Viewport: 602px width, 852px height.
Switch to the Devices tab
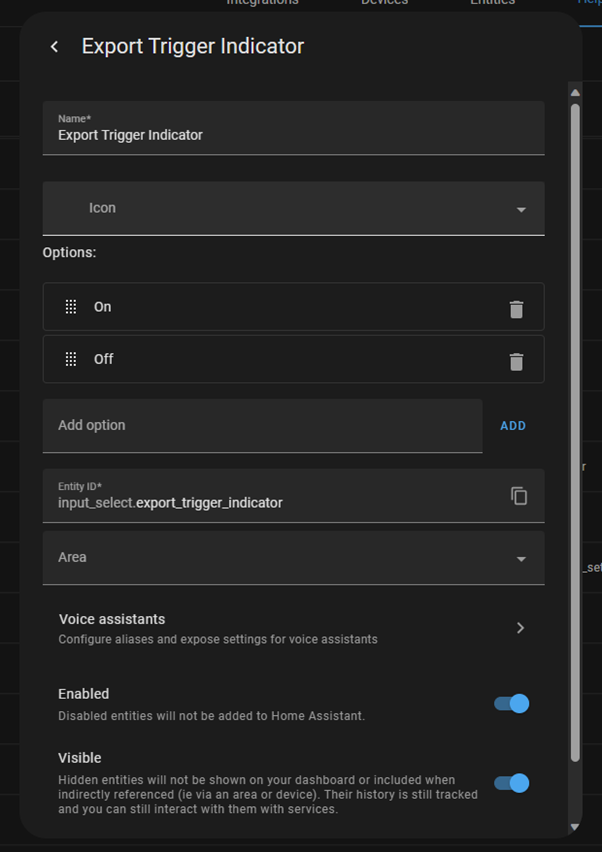tap(385, 3)
